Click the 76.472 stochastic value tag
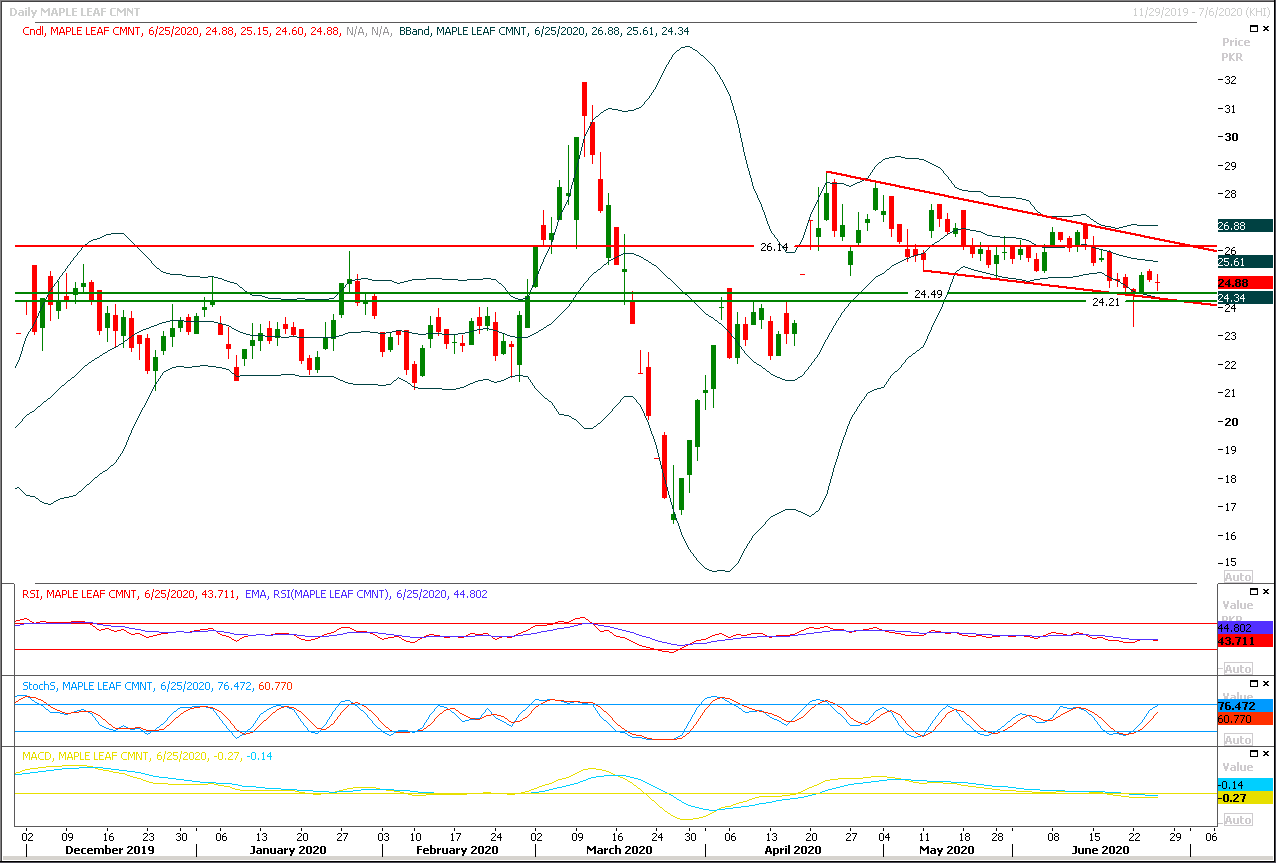The width and height of the screenshot is (1276, 863). pyautogui.click(x=1244, y=705)
